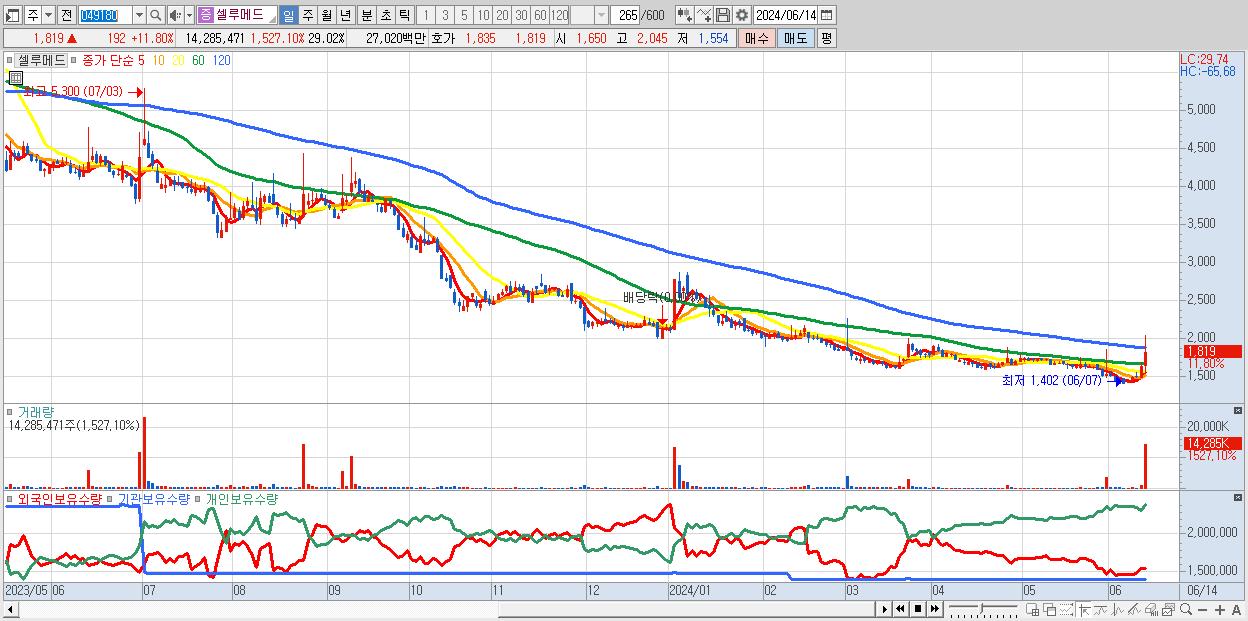Click the speaker sound icon
This screenshot has height=621, width=1248.
coord(175,16)
